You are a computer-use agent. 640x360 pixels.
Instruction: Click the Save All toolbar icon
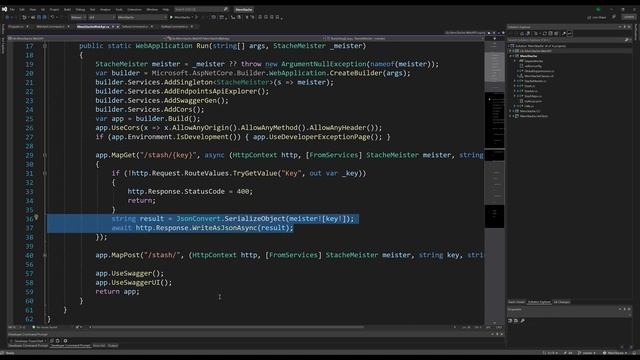point(44,17)
